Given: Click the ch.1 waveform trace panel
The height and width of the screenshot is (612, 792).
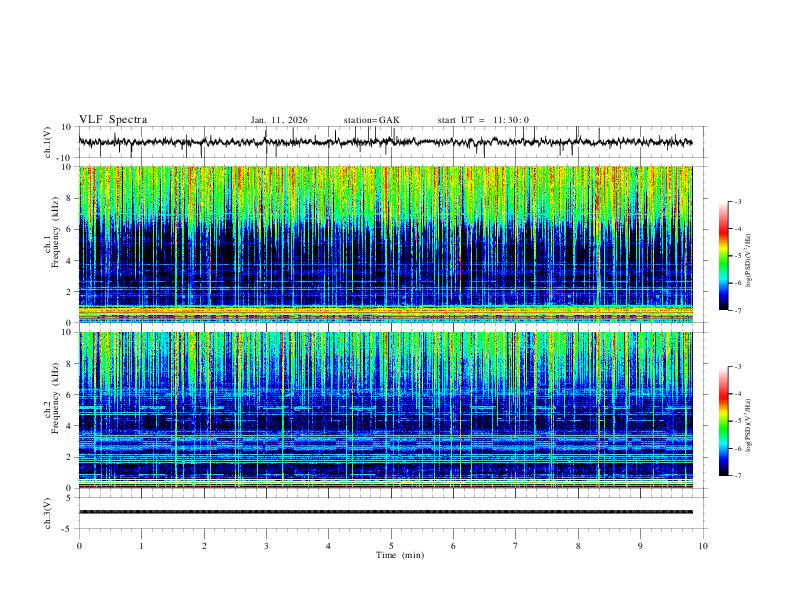Looking at the screenshot, I should coord(393,142).
